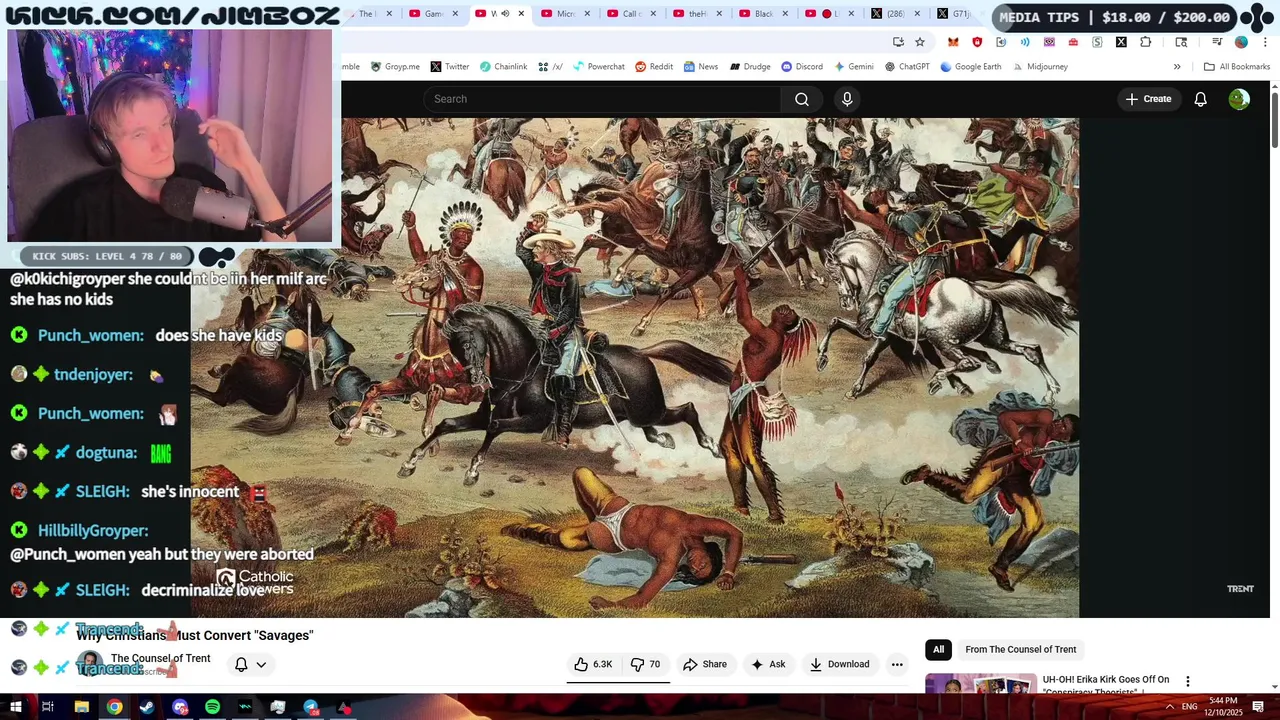Click the Share button
1280x720 pixels.
click(705, 664)
